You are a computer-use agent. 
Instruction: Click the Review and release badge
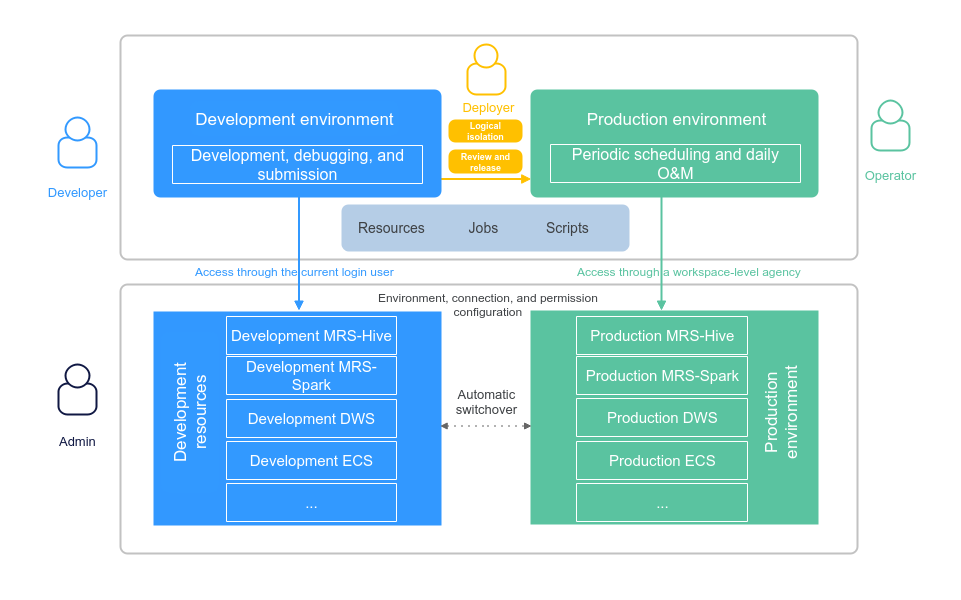point(485,162)
